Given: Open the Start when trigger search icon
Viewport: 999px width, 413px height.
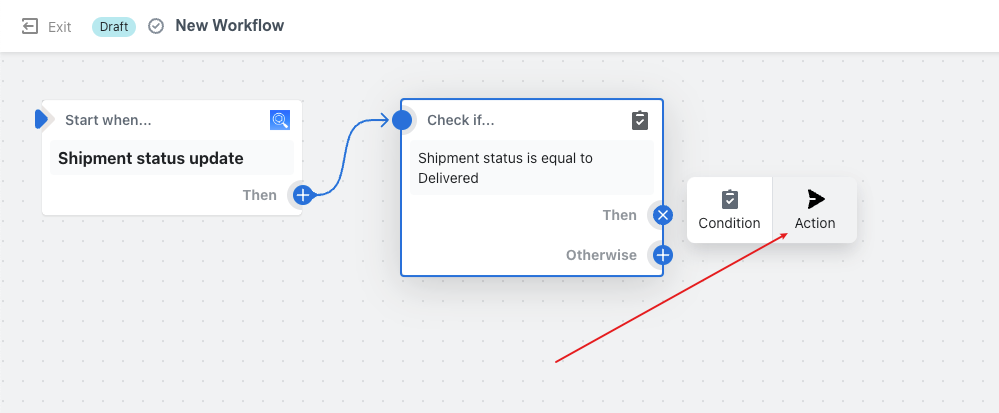Looking at the screenshot, I should click(x=280, y=120).
